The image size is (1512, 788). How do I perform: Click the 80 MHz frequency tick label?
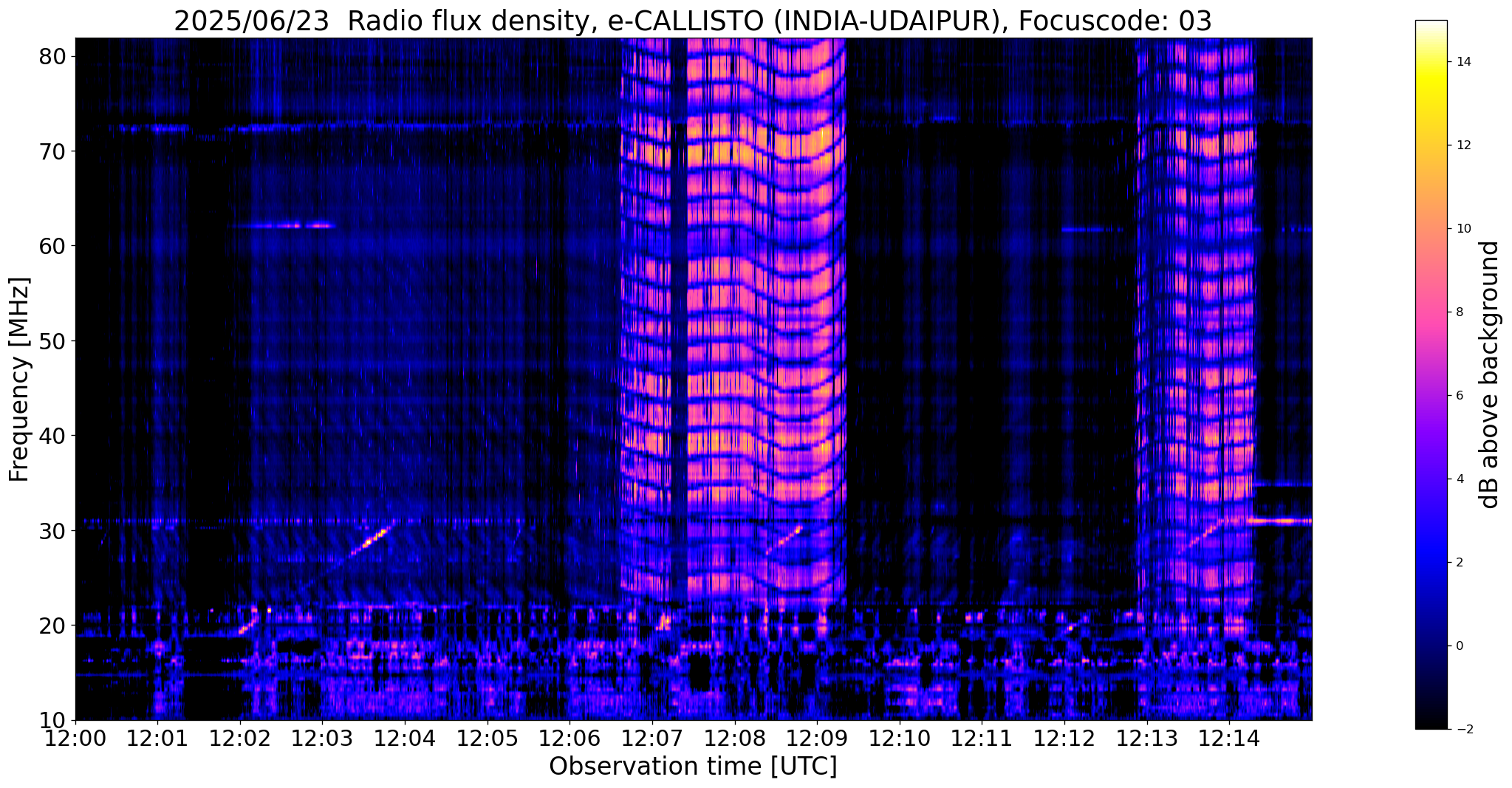coord(52,56)
